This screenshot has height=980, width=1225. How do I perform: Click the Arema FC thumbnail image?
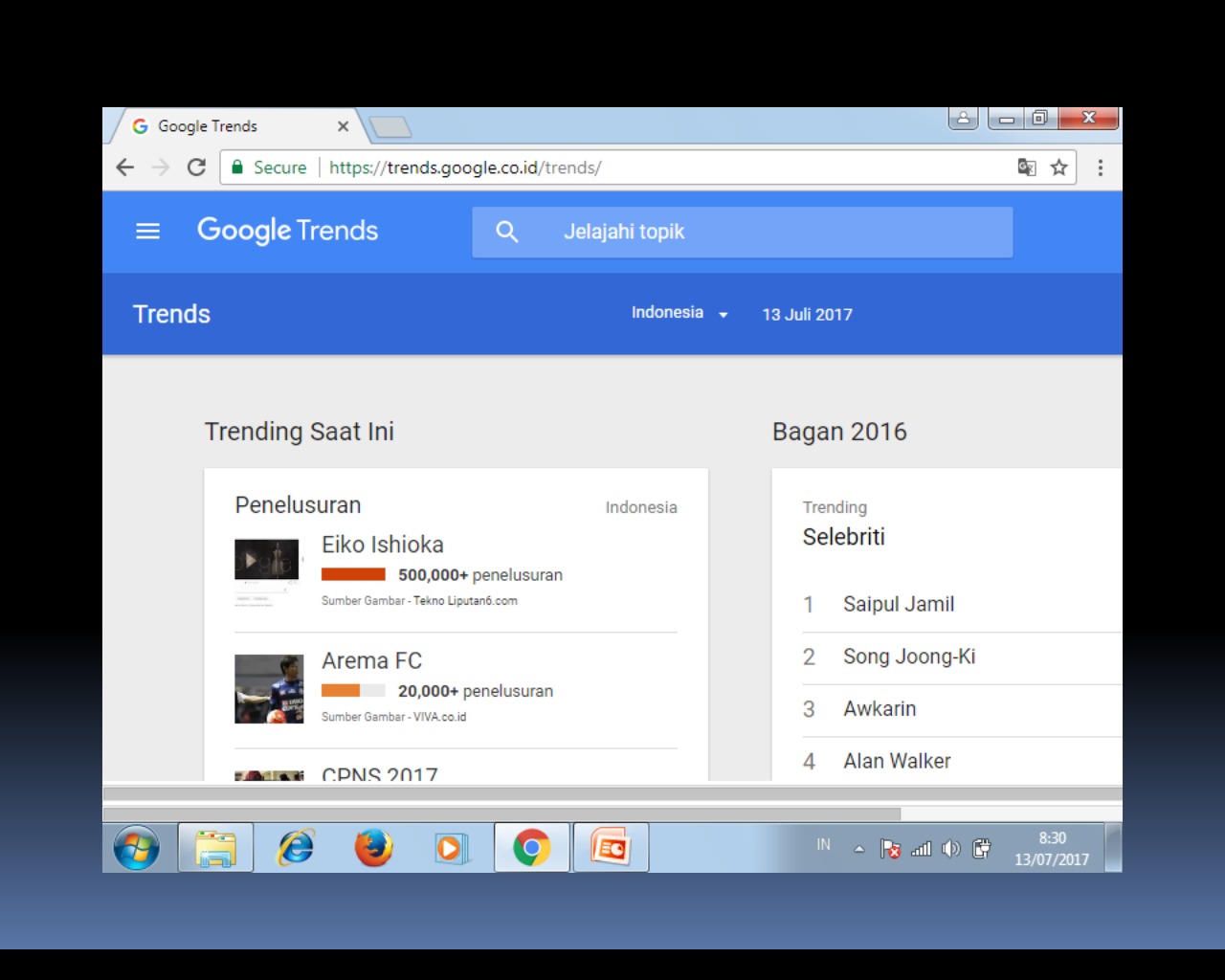pyautogui.click(x=269, y=689)
